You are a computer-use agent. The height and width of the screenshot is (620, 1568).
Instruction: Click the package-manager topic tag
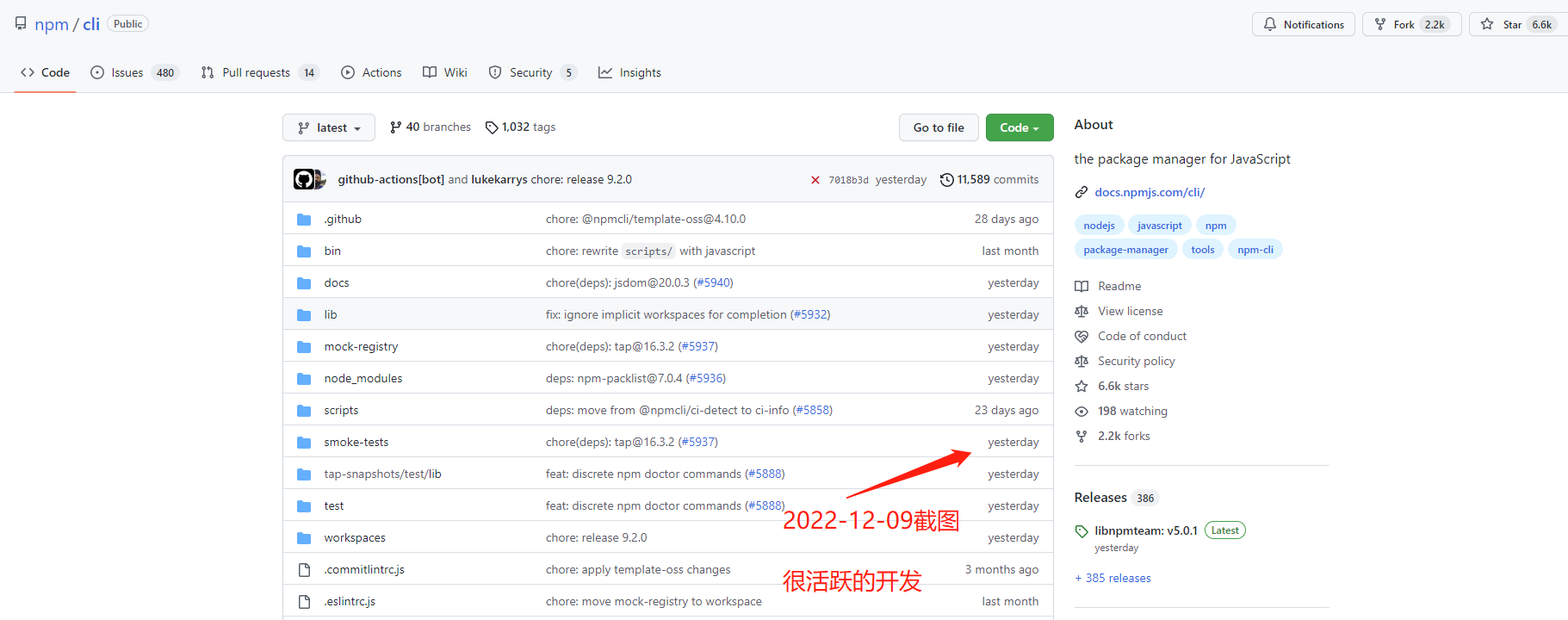pyautogui.click(x=1126, y=250)
